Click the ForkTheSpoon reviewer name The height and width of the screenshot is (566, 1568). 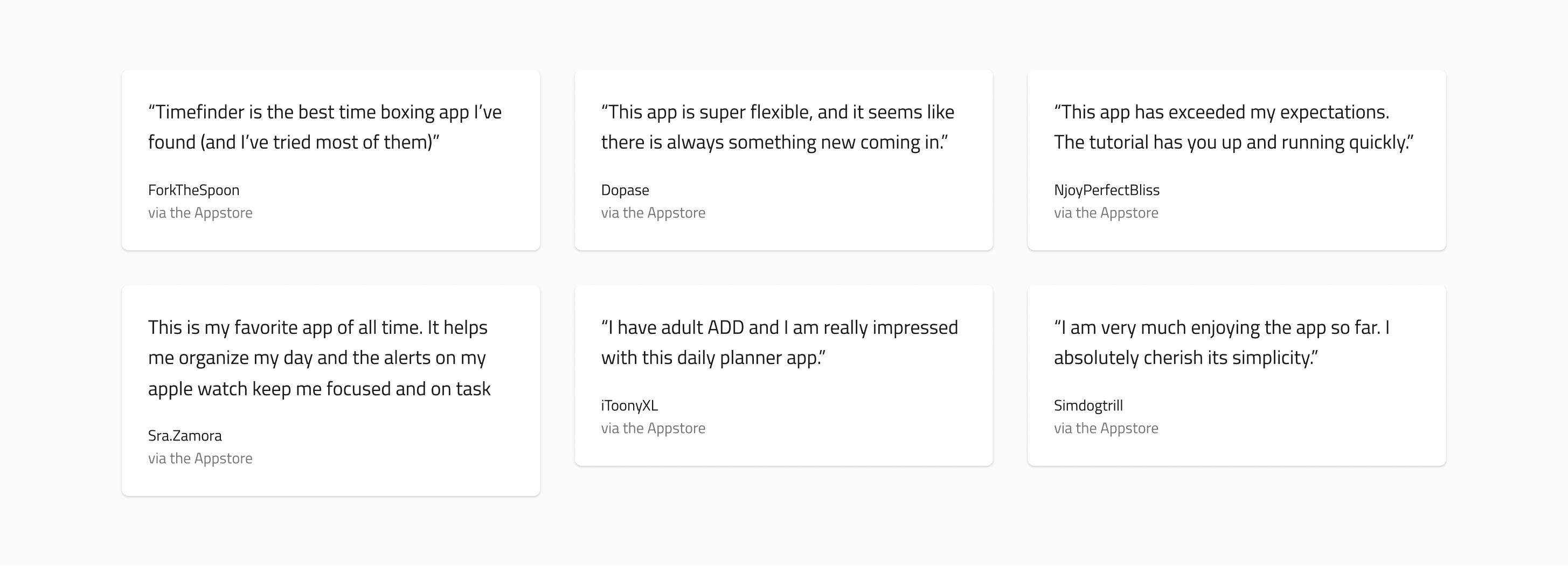pos(193,190)
